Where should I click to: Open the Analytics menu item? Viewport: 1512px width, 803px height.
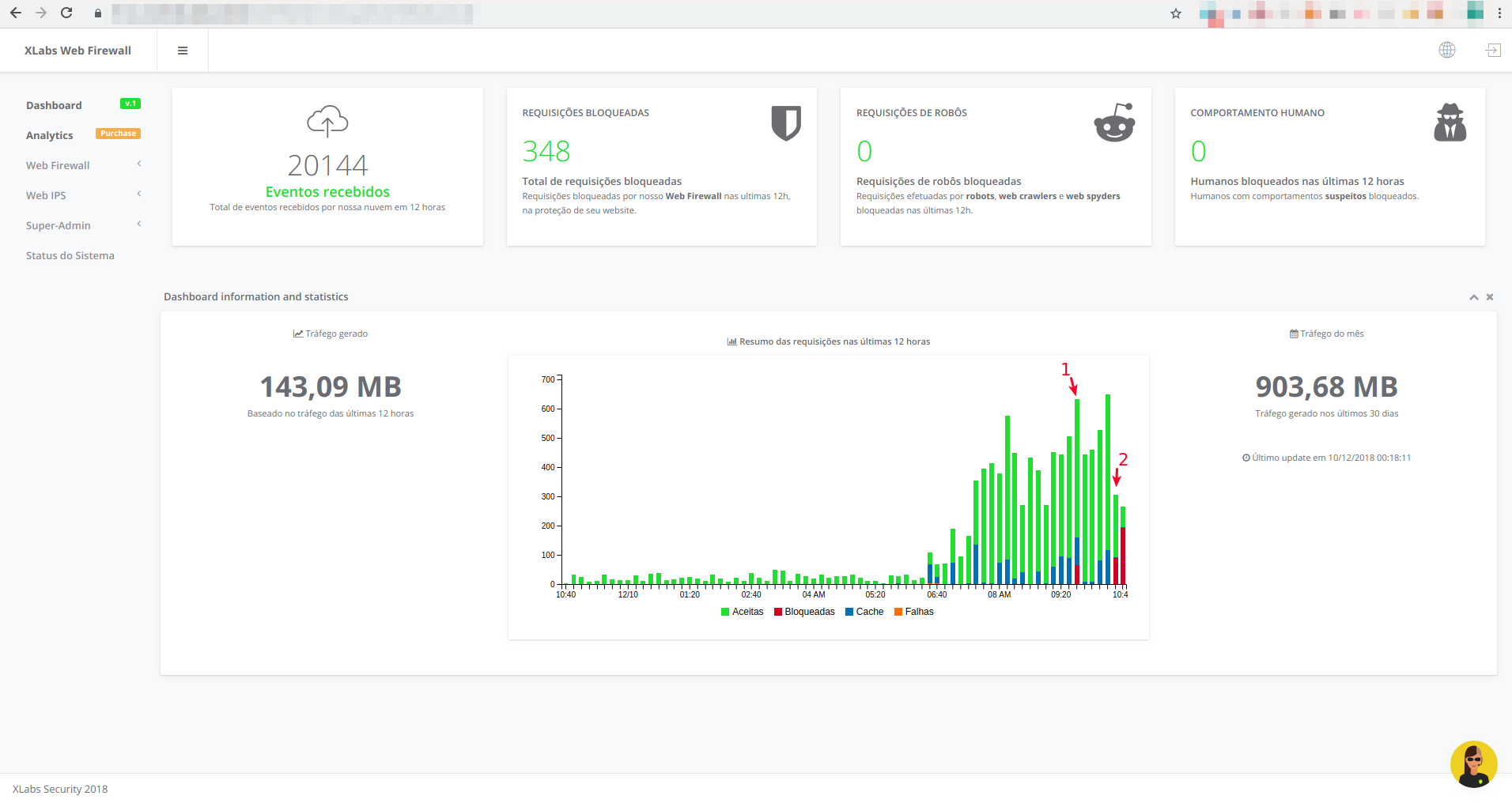pos(49,135)
